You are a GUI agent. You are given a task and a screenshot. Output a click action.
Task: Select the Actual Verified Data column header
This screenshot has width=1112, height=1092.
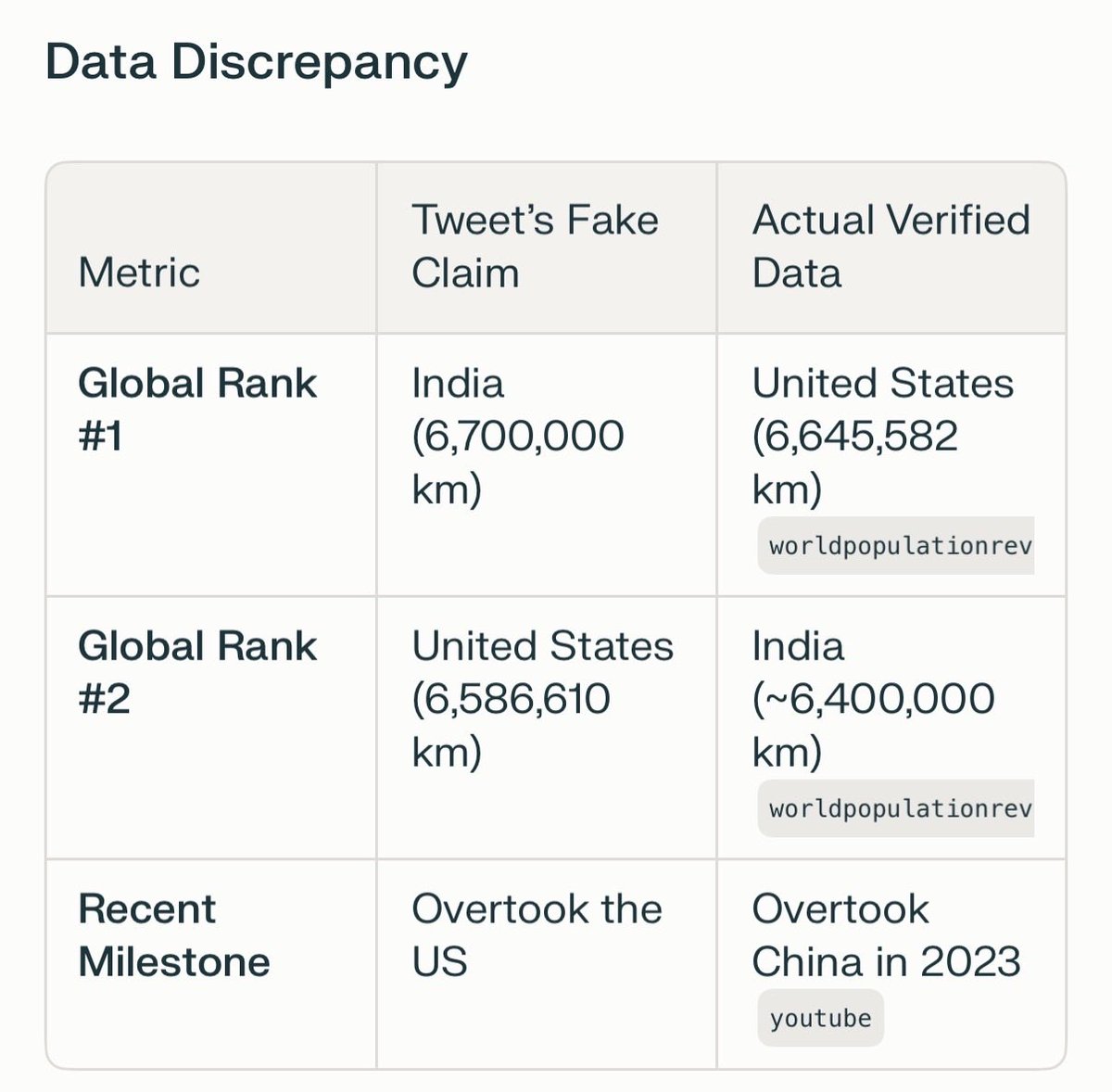(891, 247)
